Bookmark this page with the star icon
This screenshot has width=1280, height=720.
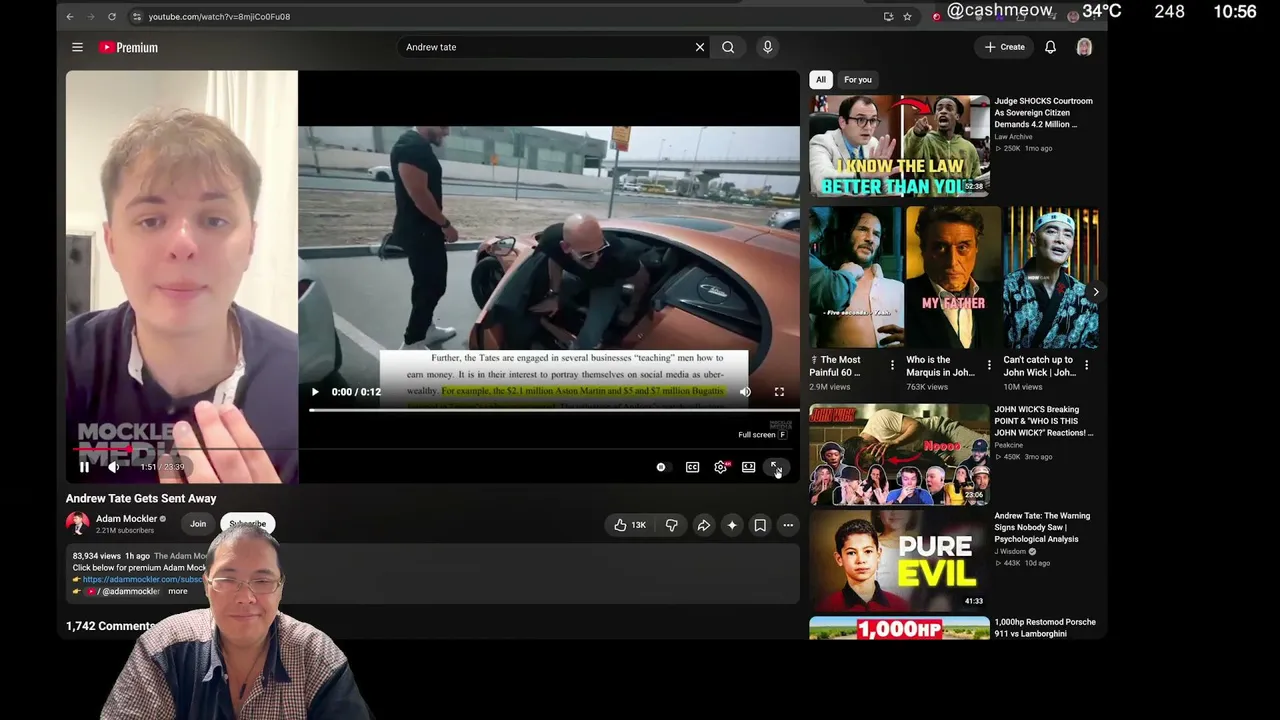pos(907,16)
